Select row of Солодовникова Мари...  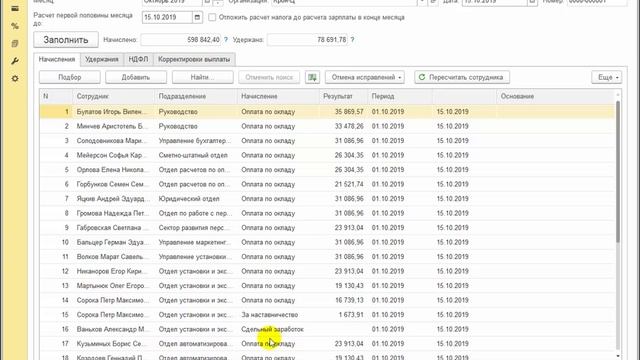click(x=327, y=141)
